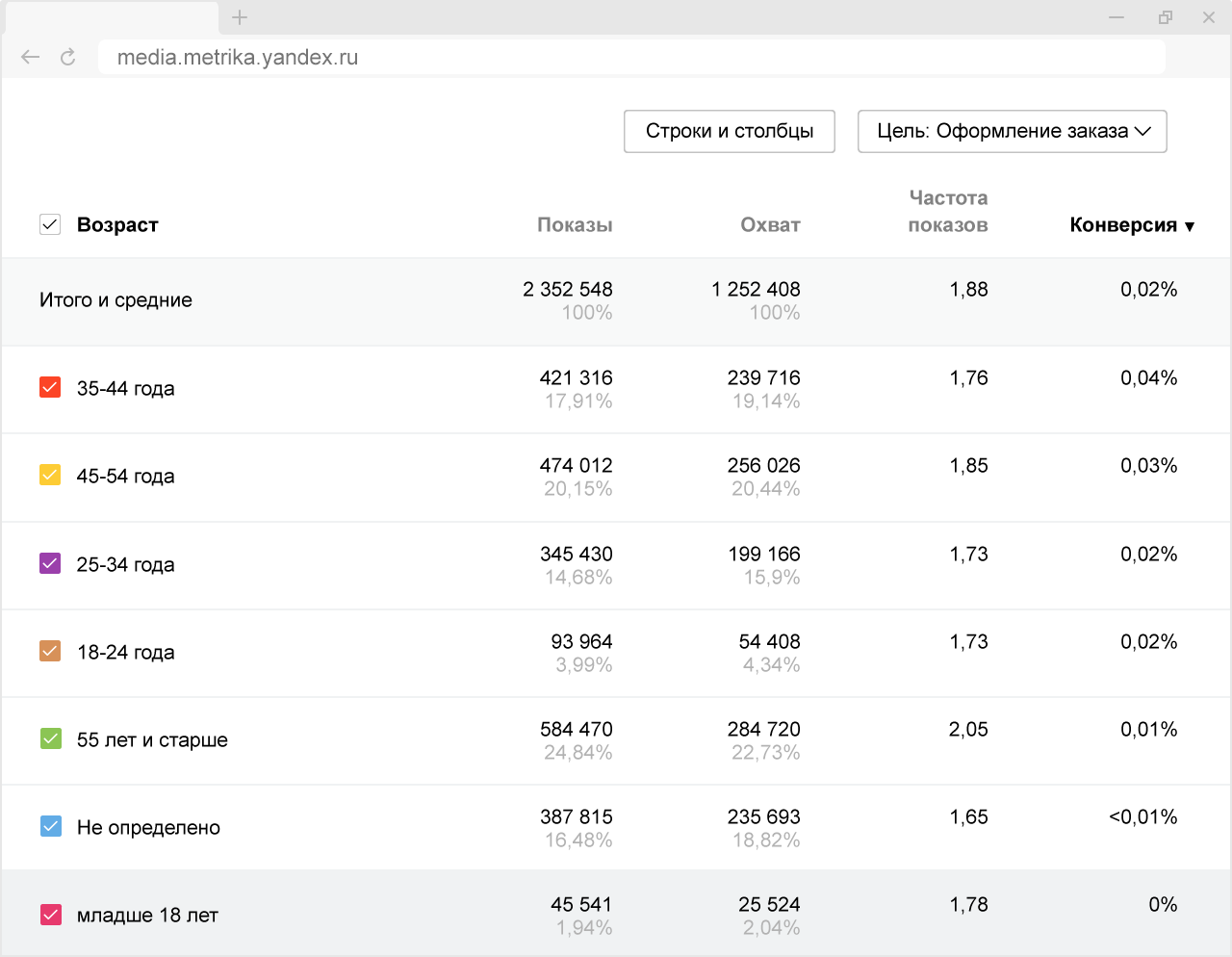Toggle the младше 18 лет checkbox
This screenshot has width=1232, height=957.
(x=50, y=914)
